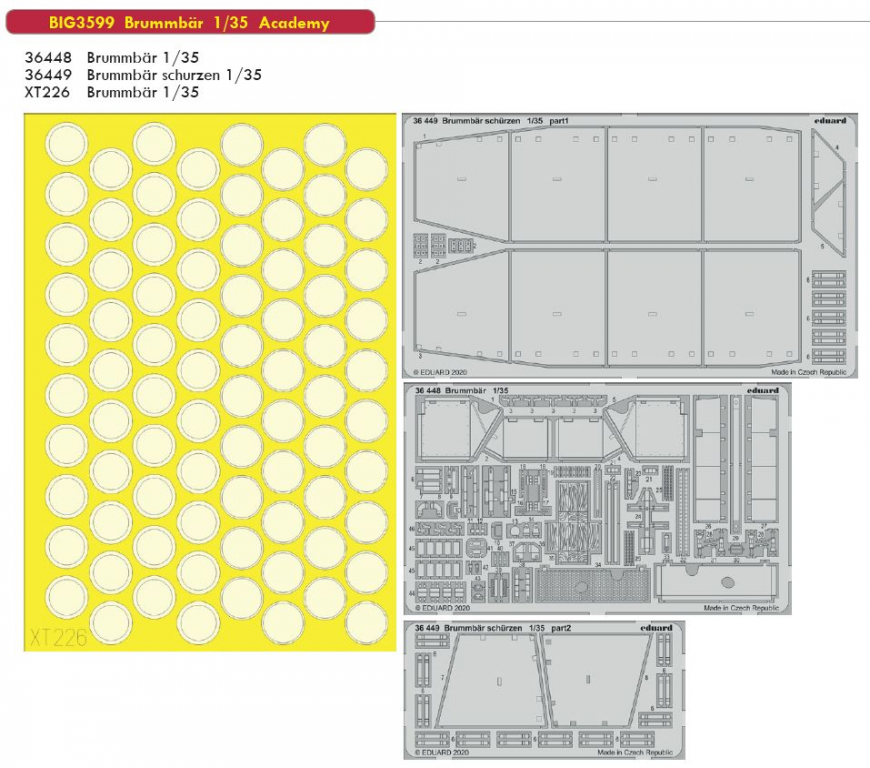Click the "36 449 Brummbär schürzen 1/35 part2" fret heading
Viewport: 870px width, 768px height.
(x=493, y=628)
